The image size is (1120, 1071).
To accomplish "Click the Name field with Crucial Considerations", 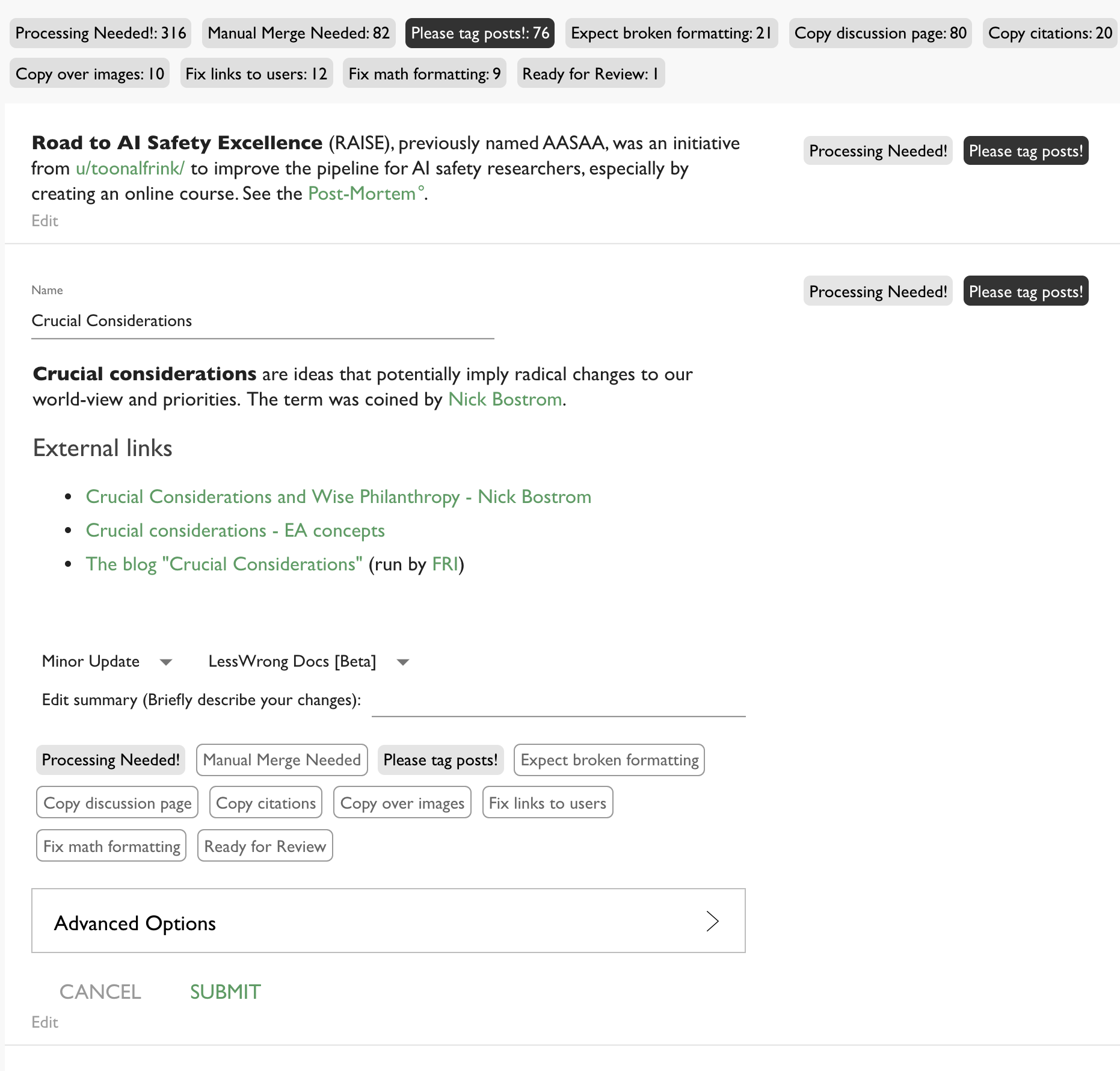I will (x=262, y=321).
